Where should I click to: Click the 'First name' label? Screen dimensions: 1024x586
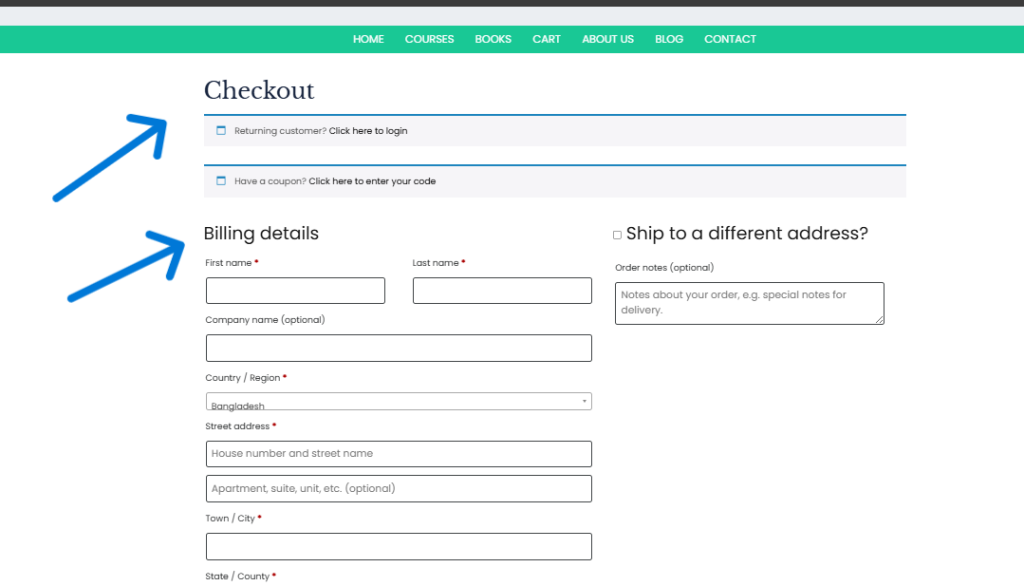point(229,263)
